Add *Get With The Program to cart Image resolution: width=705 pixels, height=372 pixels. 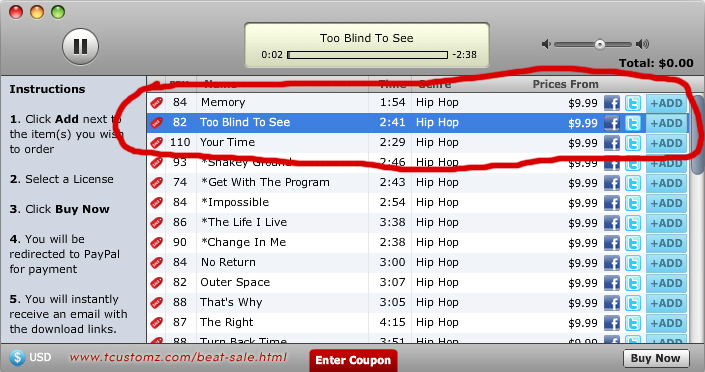point(666,183)
